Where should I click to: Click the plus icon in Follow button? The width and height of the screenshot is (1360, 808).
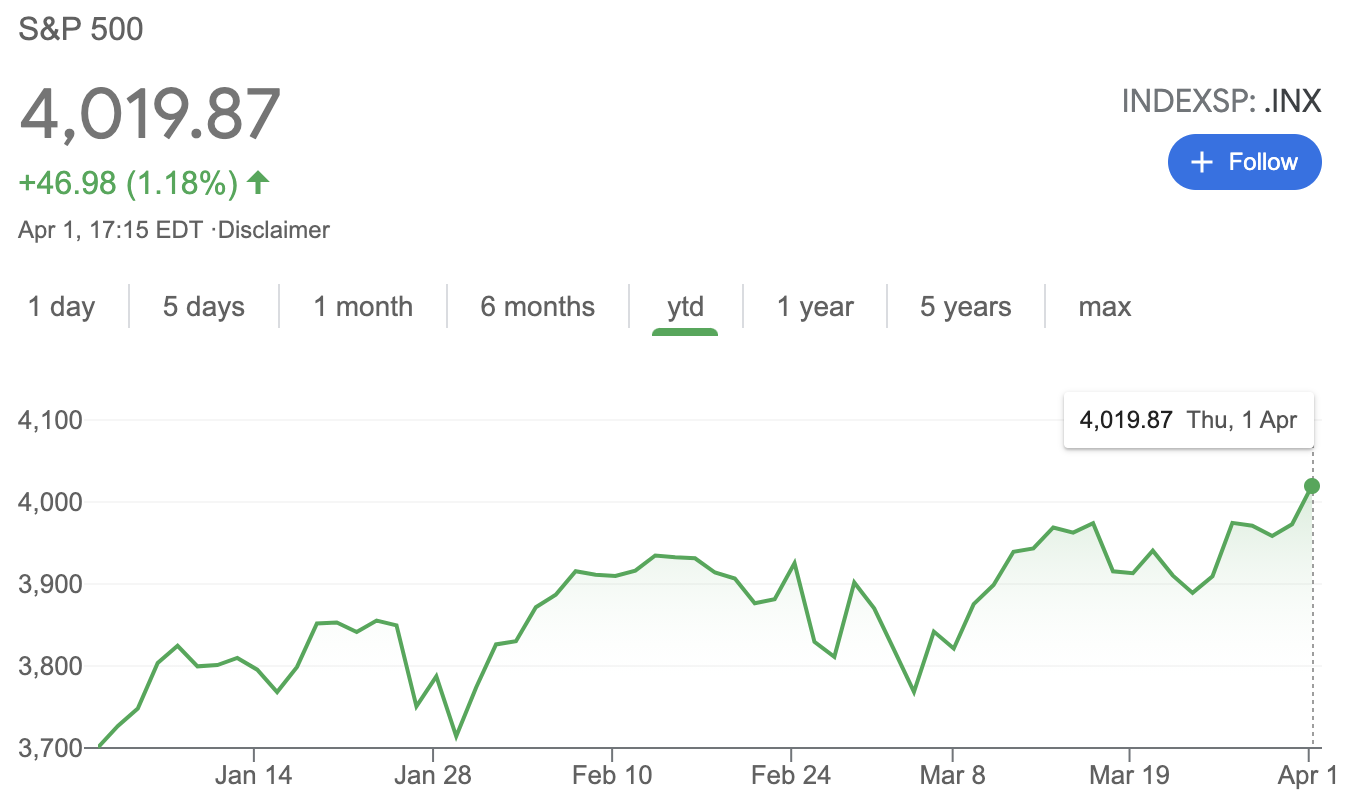[x=1203, y=162]
